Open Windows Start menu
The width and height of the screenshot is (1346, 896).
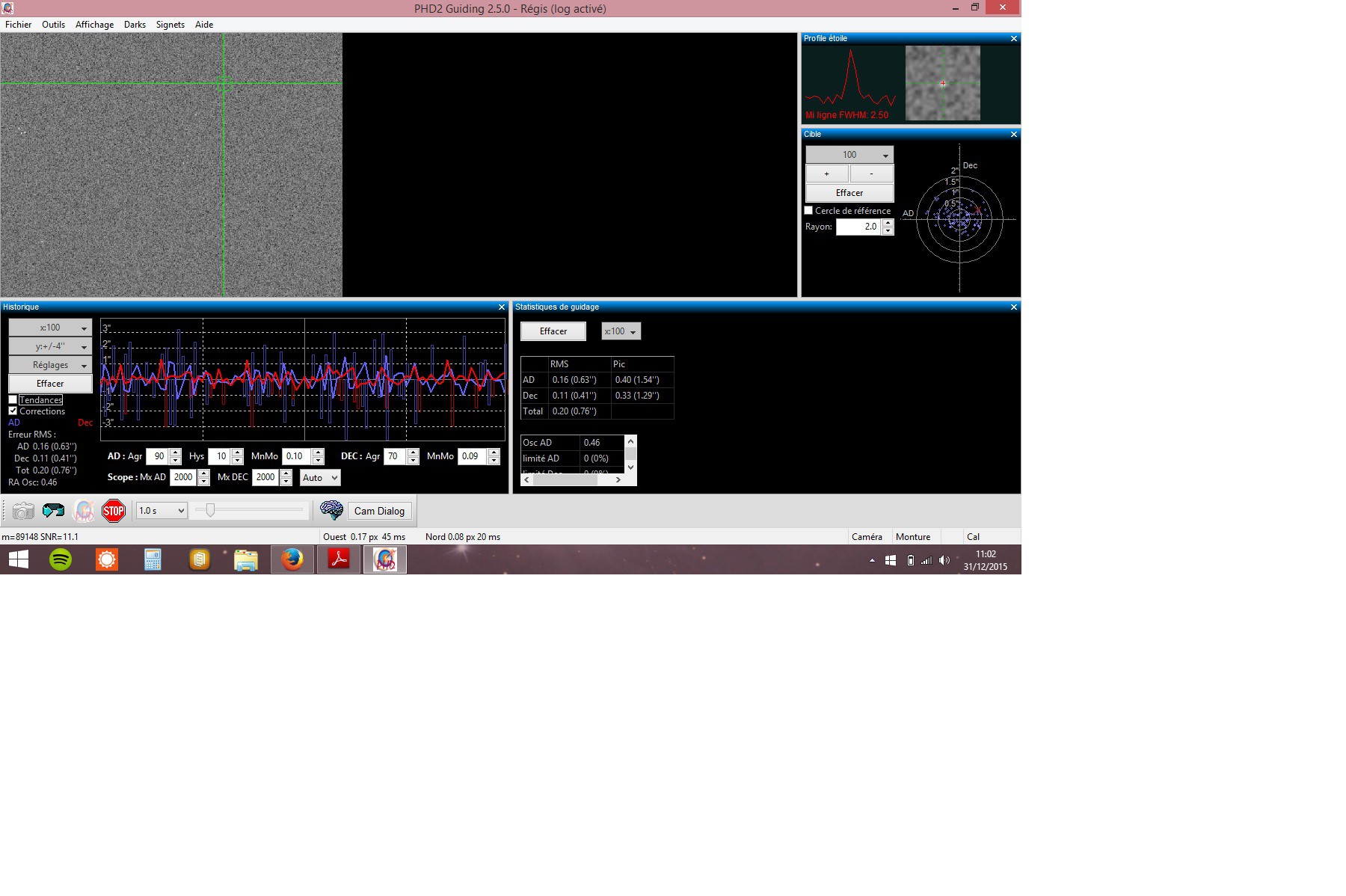pos(19,559)
